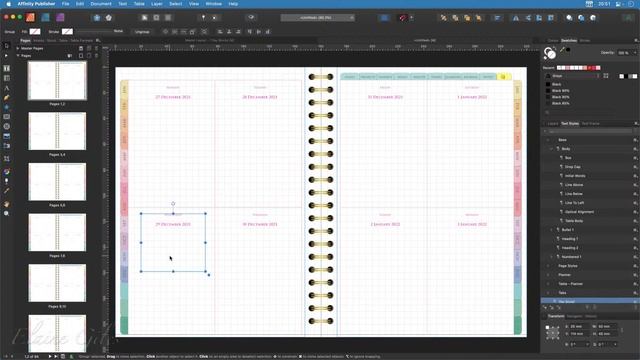The height and width of the screenshot is (360, 640).
Task: Select the View hand tool
Action: 7,204
